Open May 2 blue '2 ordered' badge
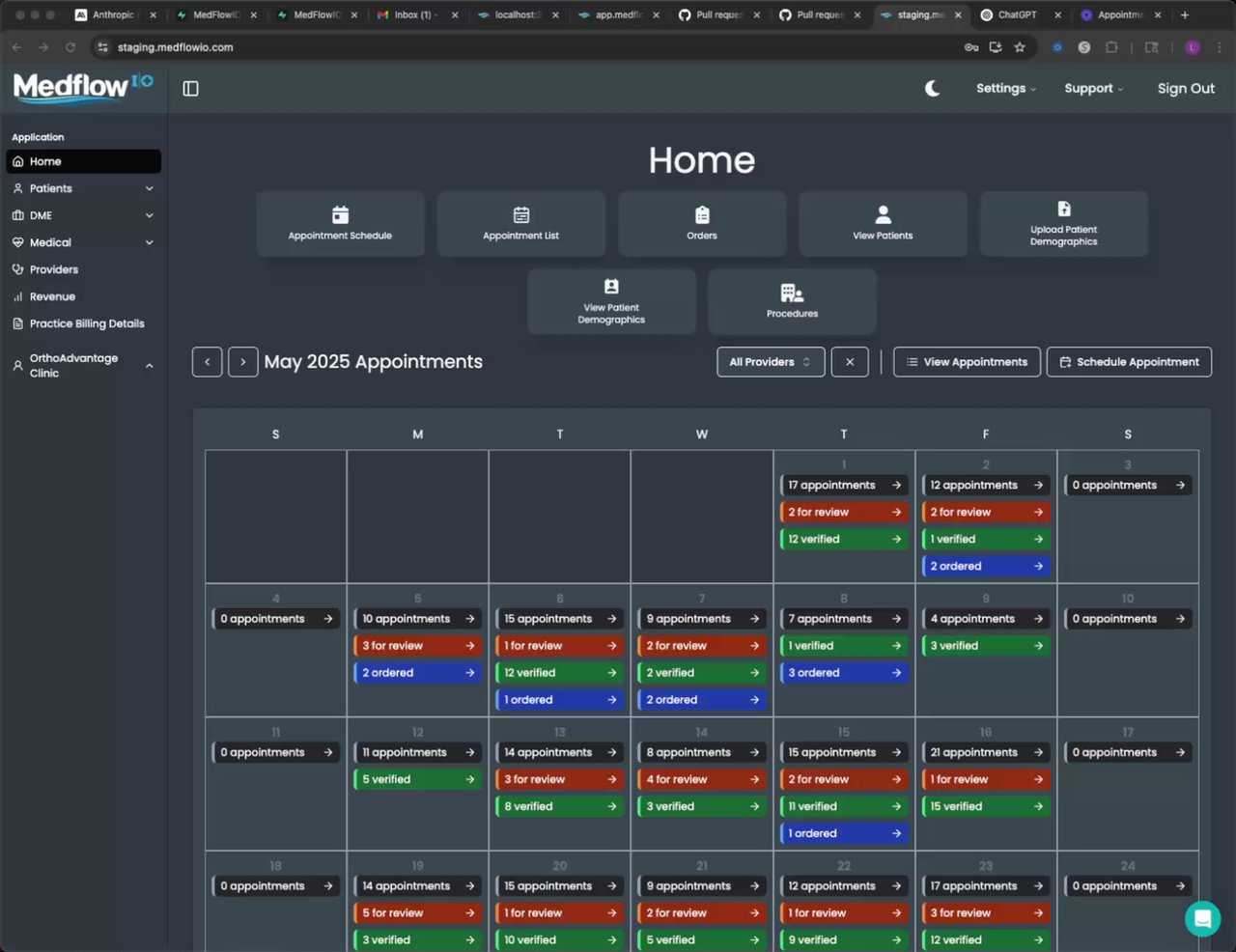 [x=985, y=567]
